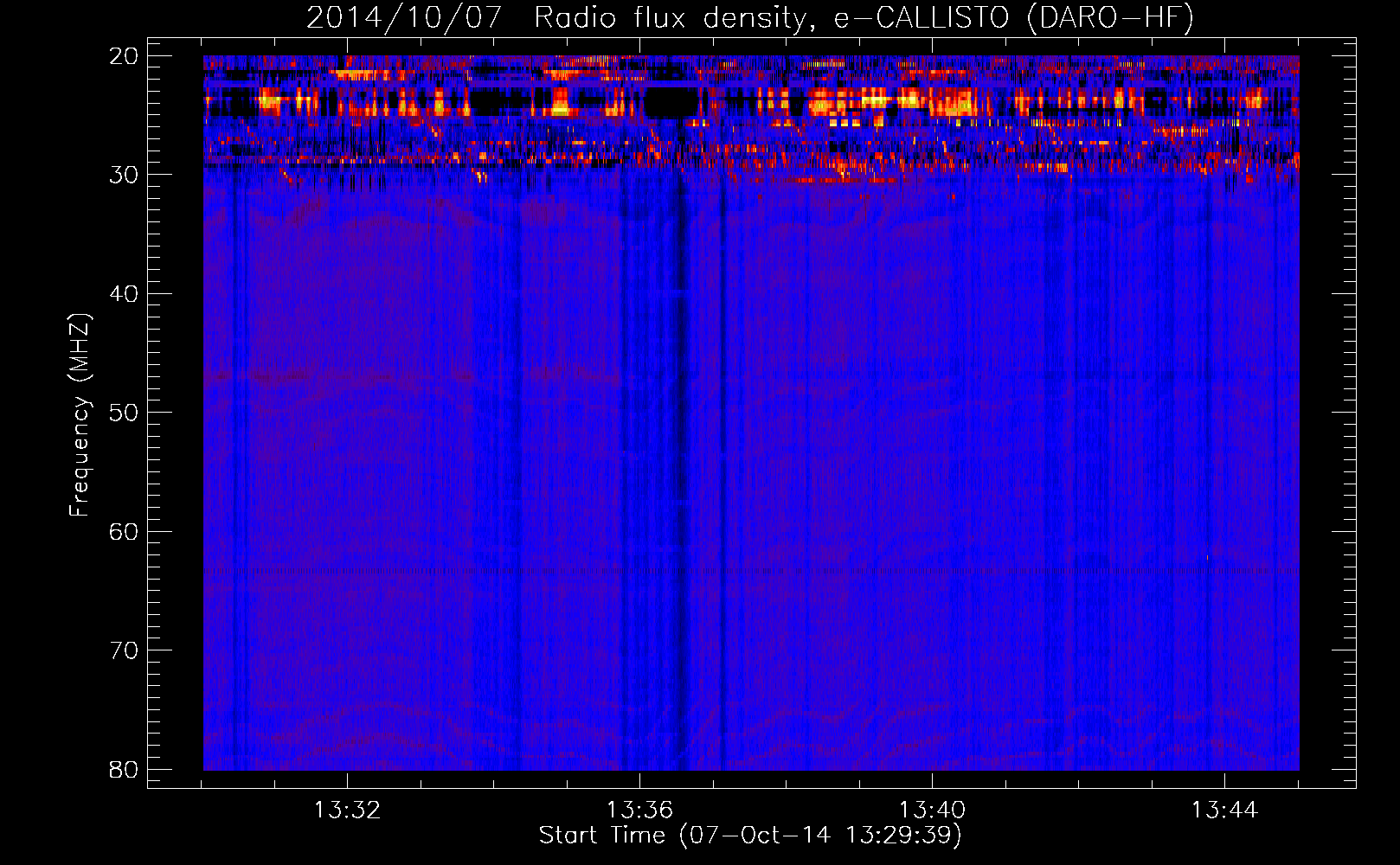Click the 50 MHz frequency tick label
This screenshot has width=1400, height=865.
click(124, 413)
